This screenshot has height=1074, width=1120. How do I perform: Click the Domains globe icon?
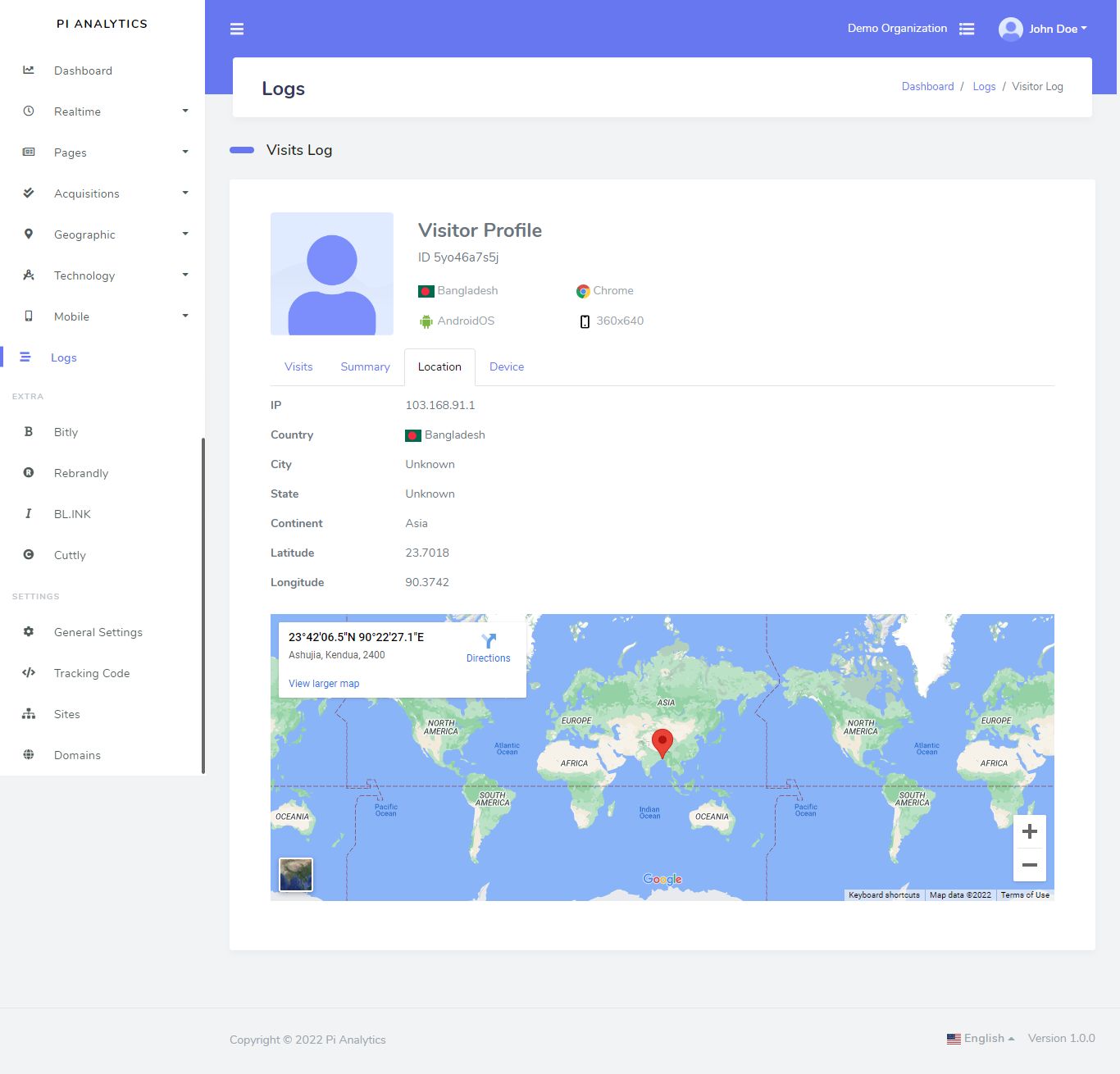pyautogui.click(x=29, y=755)
